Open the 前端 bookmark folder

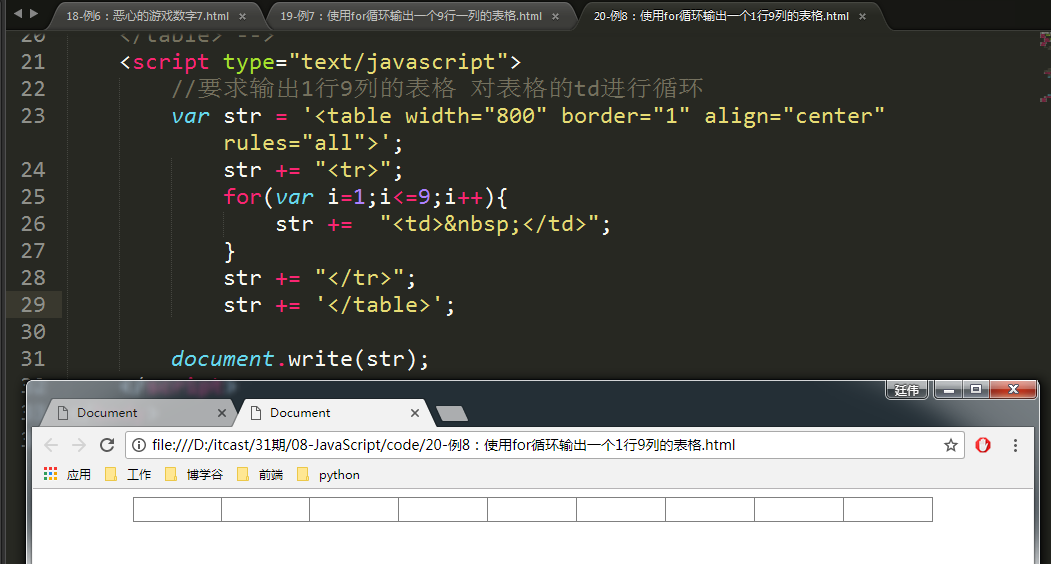pyautogui.click(x=260, y=475)
